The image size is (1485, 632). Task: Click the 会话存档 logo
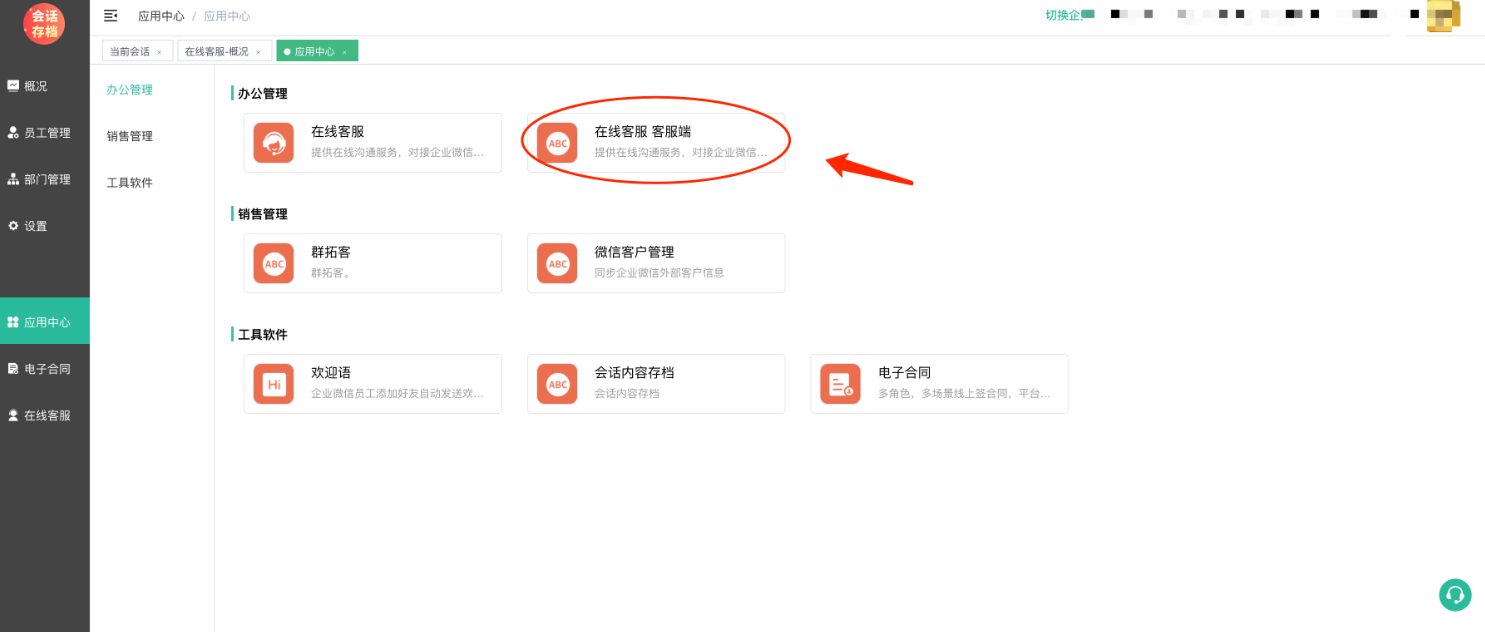44,23
